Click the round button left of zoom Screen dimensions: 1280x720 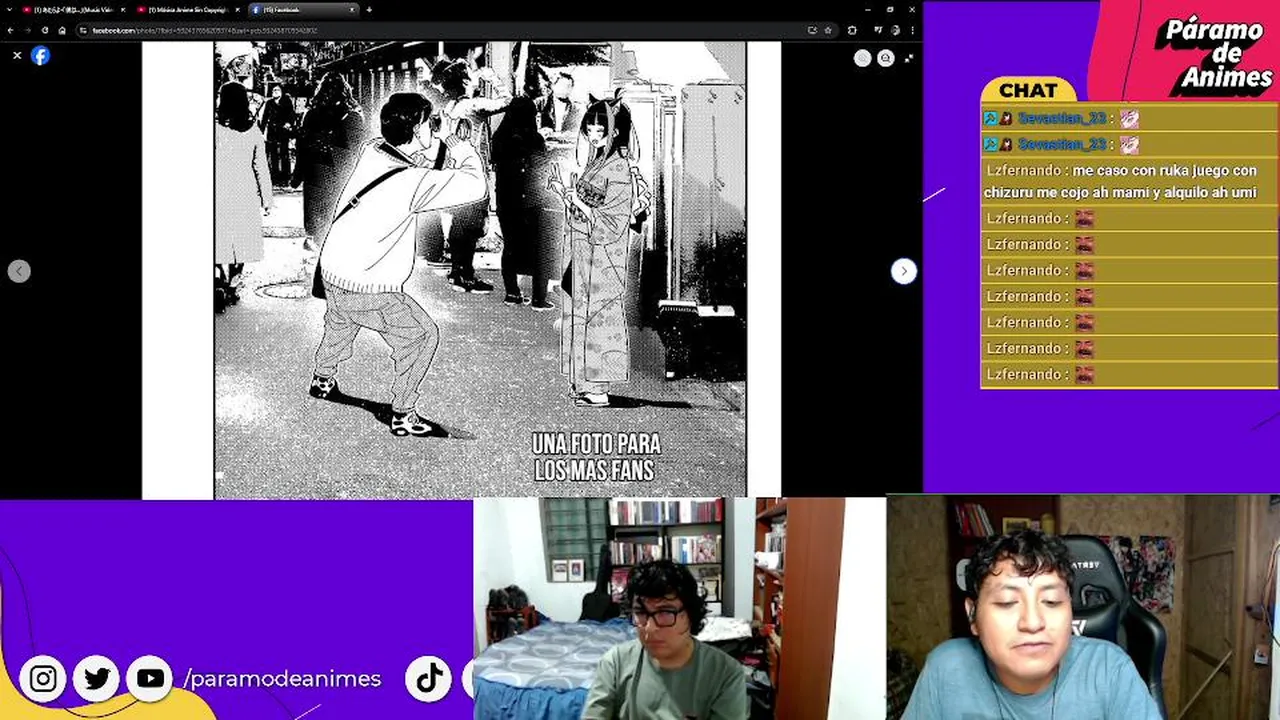pos(862,58)
